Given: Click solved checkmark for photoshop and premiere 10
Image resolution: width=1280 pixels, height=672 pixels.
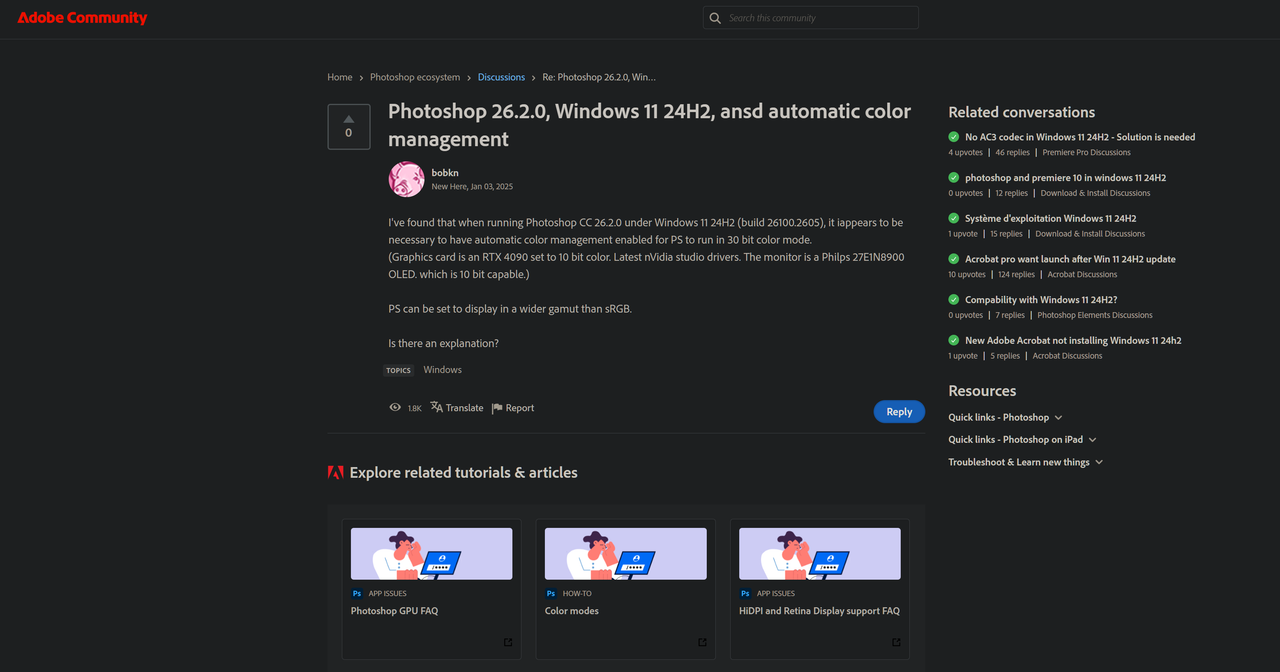Looking at the screenshot, I should (x=954, y=178).
